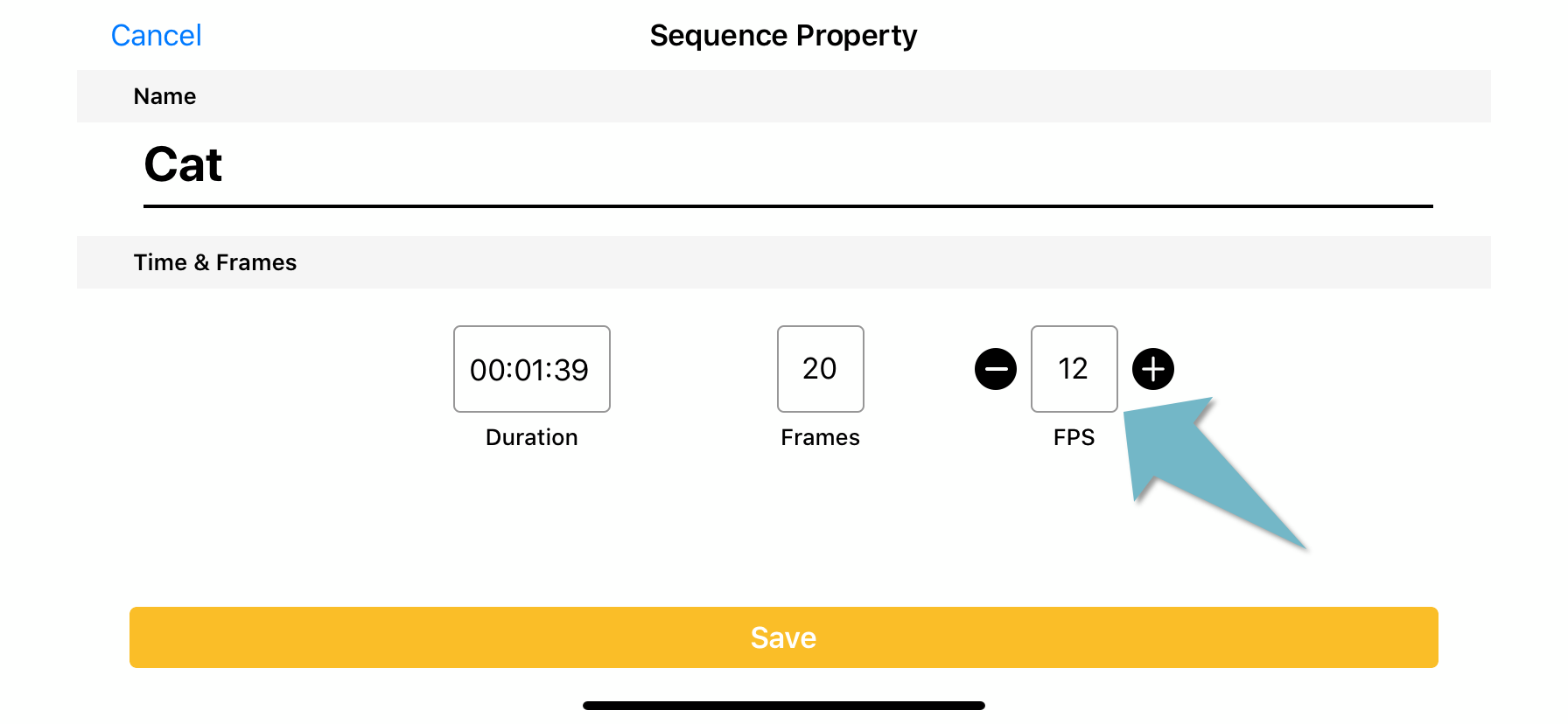Tap the home indicator bar at bottom

pyautogui.click(x=784, y=706)
